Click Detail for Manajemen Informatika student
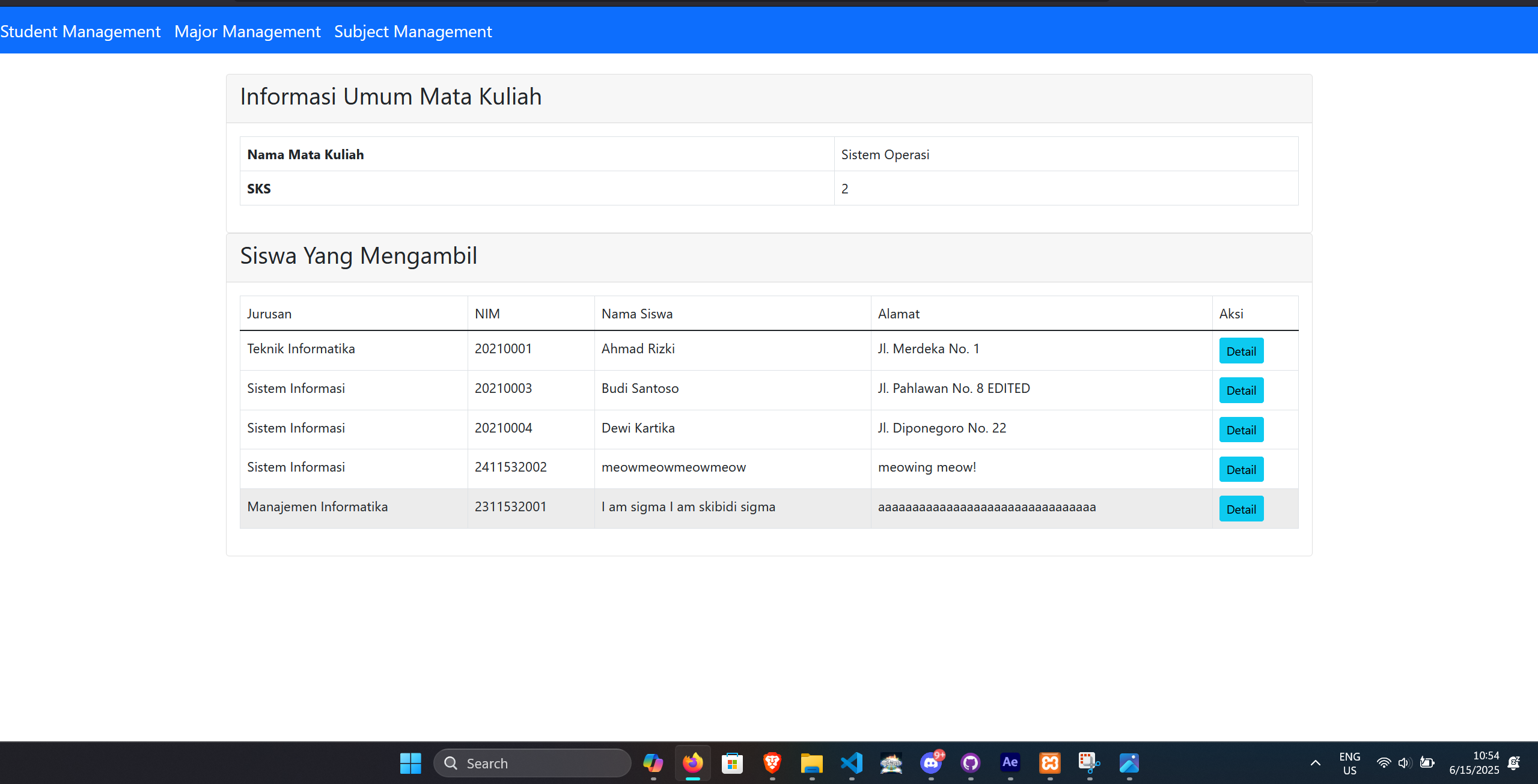Screen dimensions: 1538x784 tap(1240, 509)
